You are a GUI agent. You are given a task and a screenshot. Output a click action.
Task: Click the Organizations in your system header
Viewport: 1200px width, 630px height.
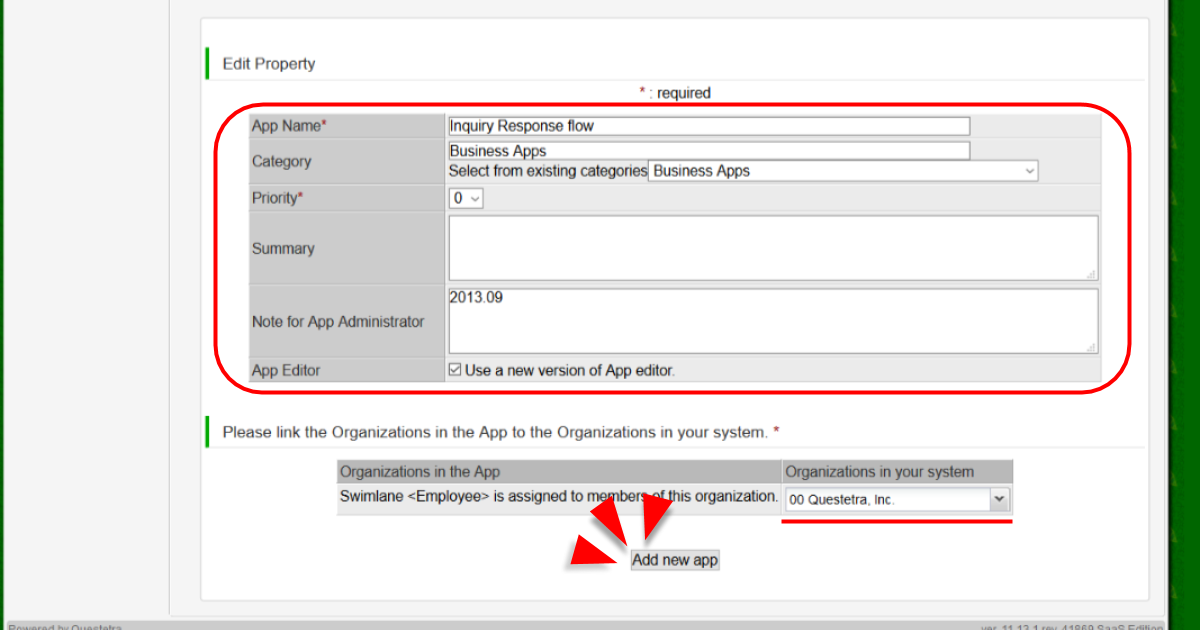pos(879,471)
